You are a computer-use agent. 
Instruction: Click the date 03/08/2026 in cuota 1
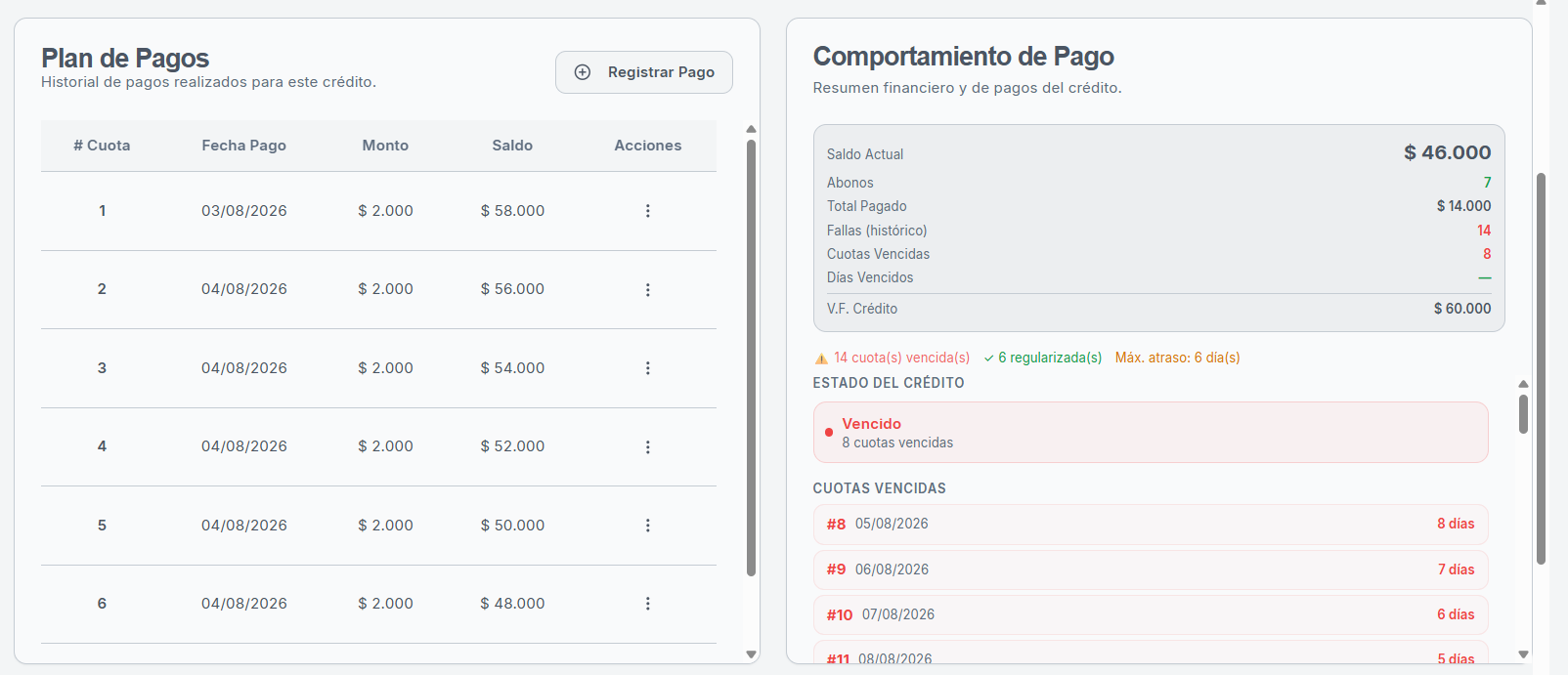coord(244,211)
